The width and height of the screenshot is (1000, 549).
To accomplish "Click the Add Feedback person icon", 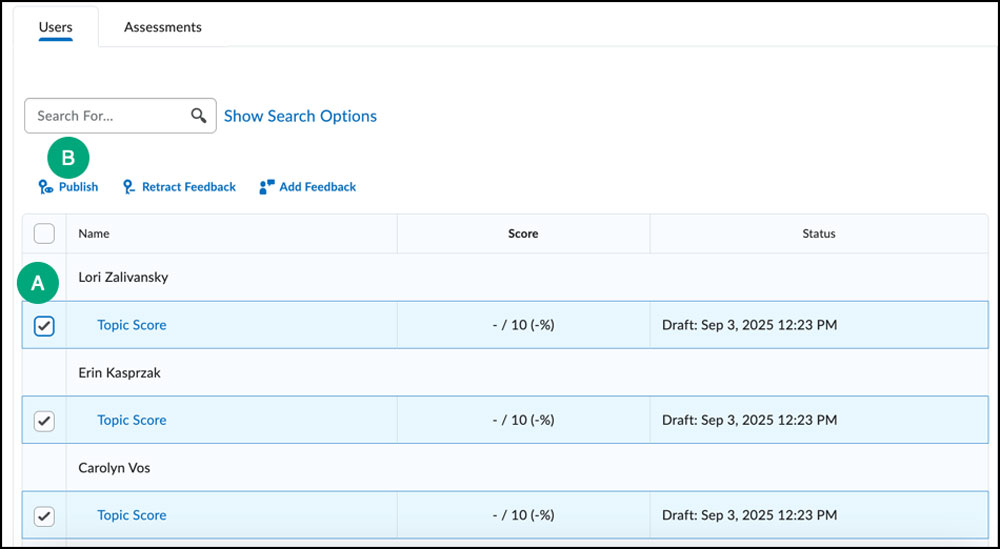I will 267,187.
